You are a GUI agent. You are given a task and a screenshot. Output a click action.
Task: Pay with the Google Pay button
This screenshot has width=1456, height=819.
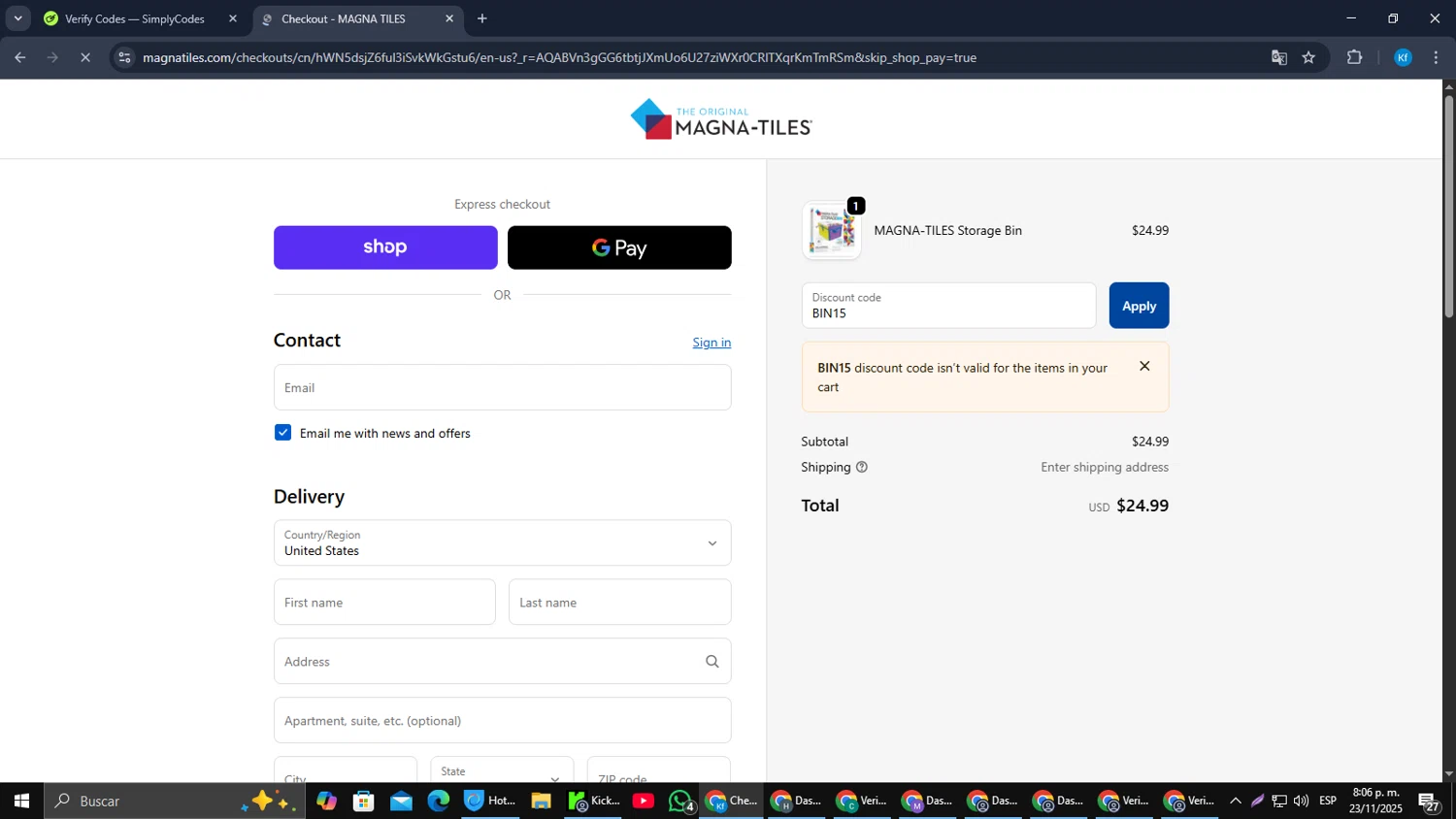click(619, 247)
